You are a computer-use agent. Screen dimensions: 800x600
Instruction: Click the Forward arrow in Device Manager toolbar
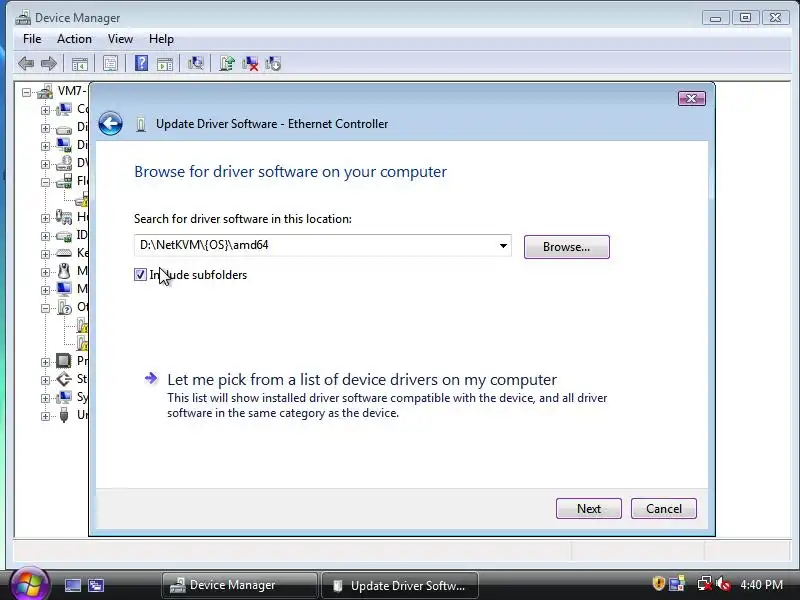click(x=48, y=64)
